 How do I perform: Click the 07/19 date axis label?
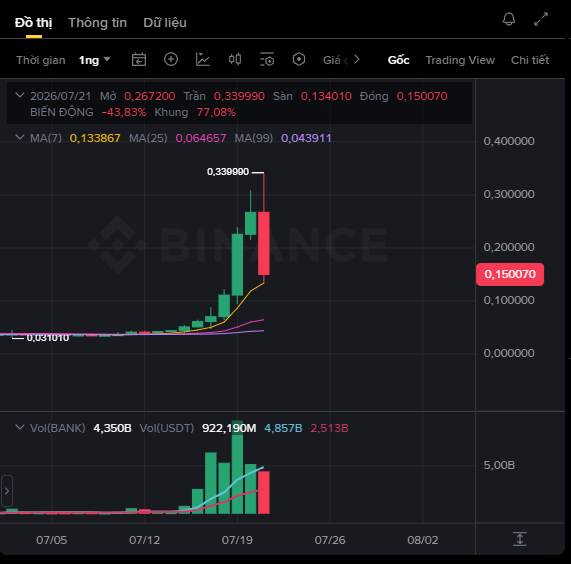pos(237,540)
